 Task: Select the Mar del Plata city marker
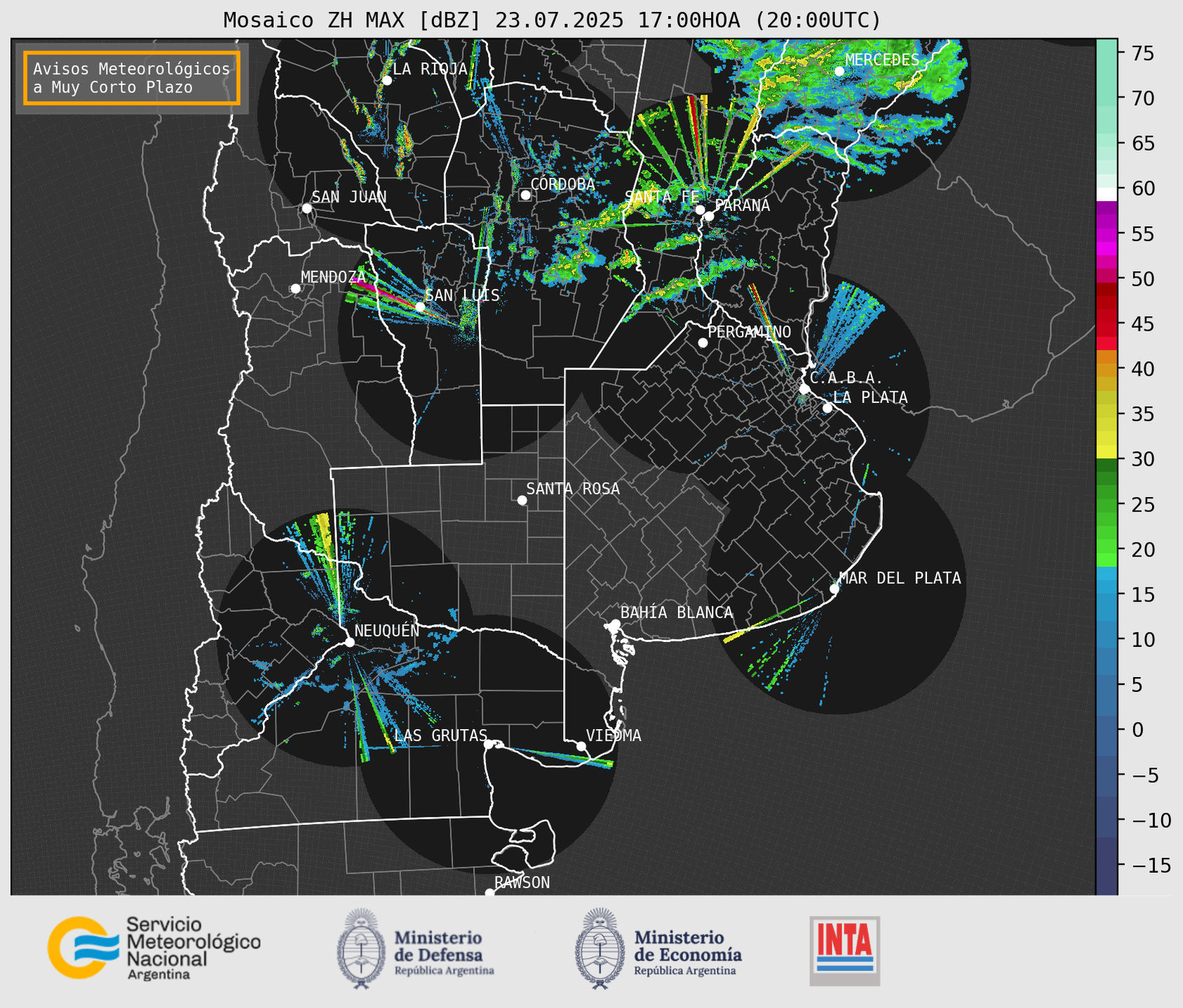(x=834, y=589)
